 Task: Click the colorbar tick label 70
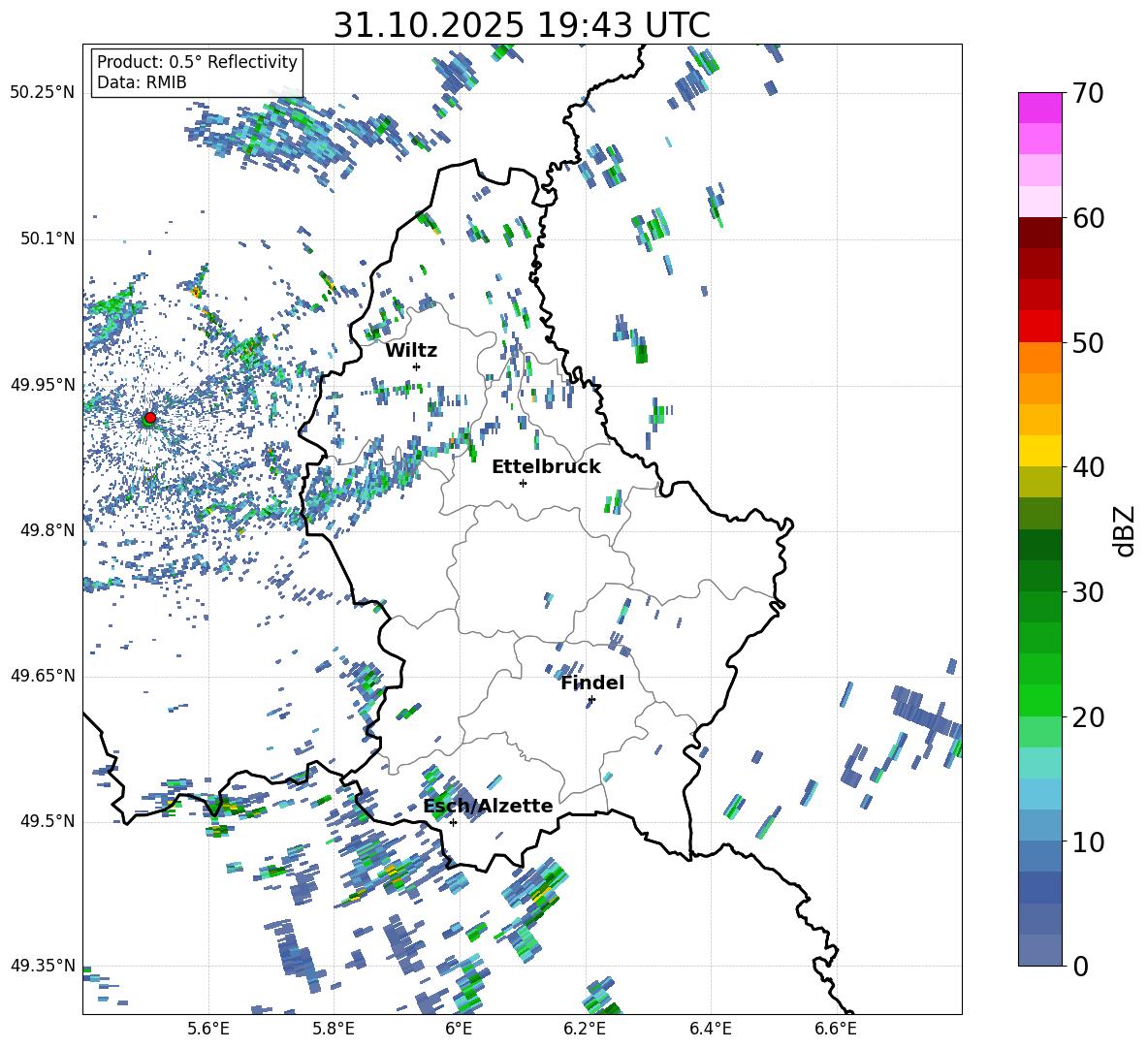pyautogui.click(x=1088, y=94)
